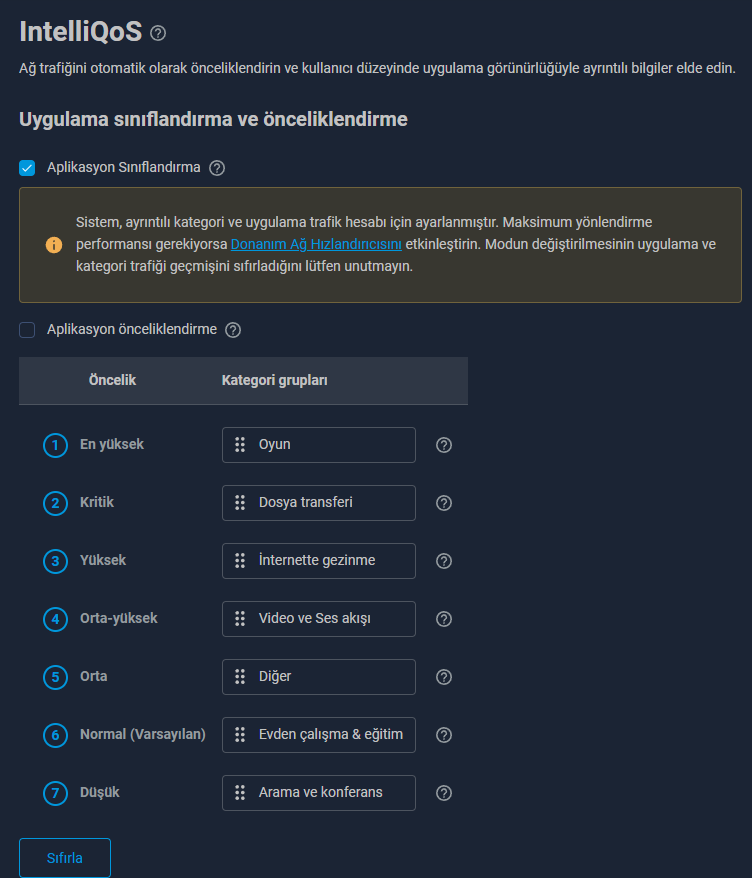Show help for Dosya transferi category
Image resolution: width=752 pixels, height=878 pixels.
pyautogui.click(x=444, y=503)
